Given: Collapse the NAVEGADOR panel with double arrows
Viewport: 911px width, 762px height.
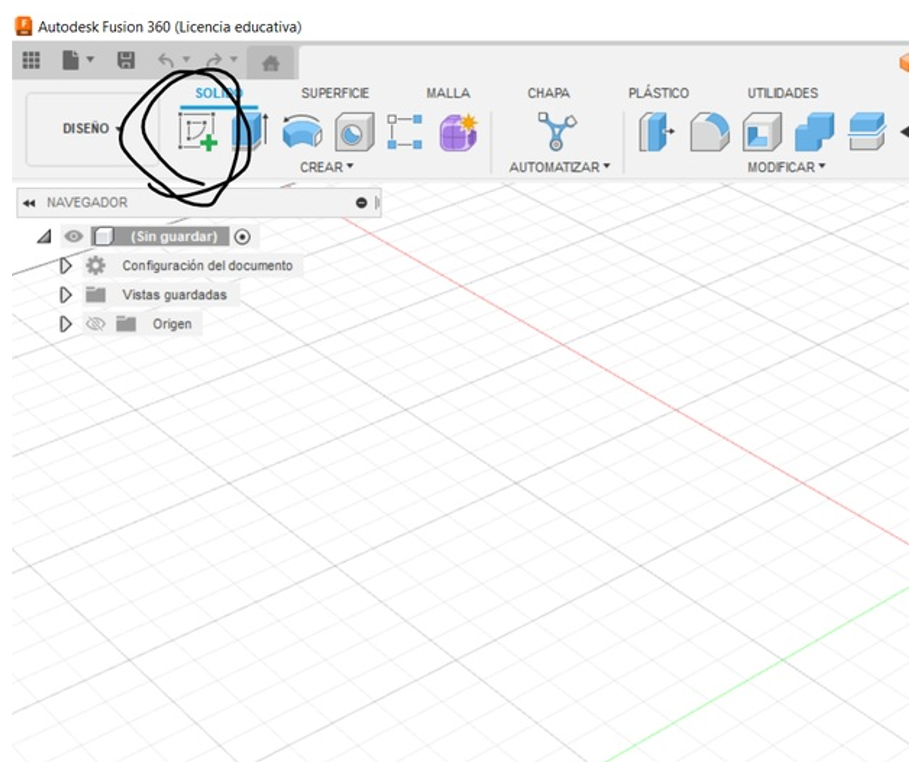Looking at the screenshot, I should (x=28, y=203).
